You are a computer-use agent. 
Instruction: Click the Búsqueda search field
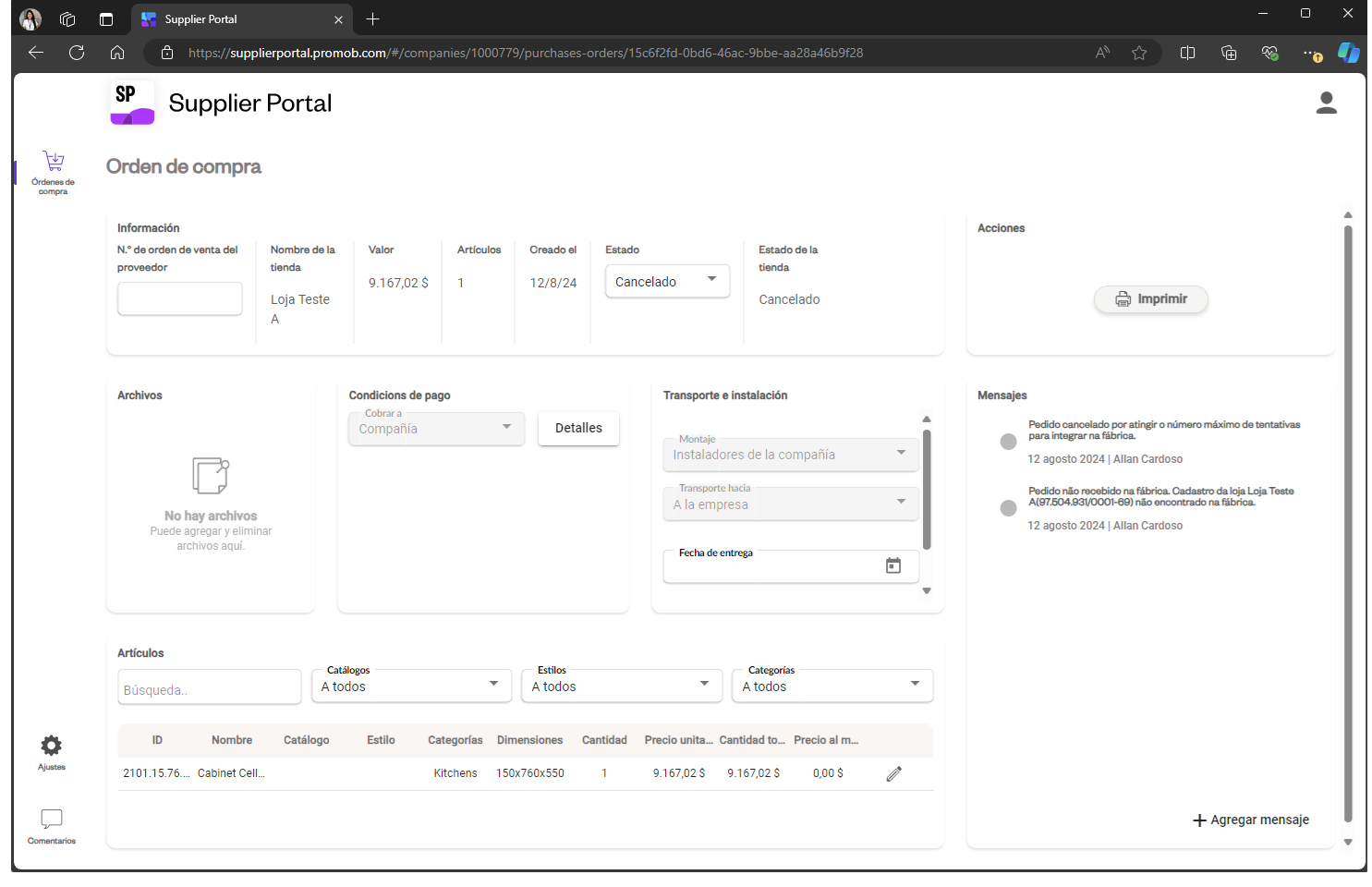(x=210, y=689)
